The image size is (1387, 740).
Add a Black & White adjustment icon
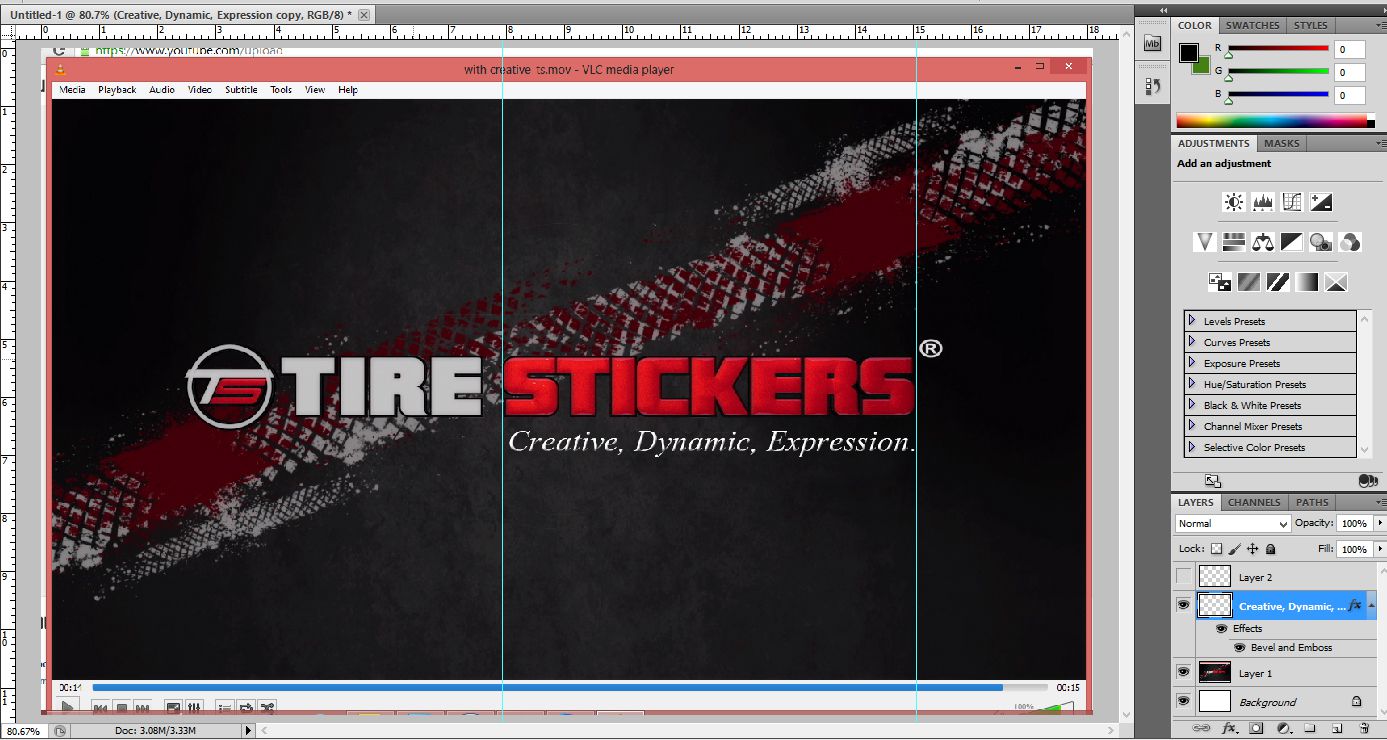tap(1292, 242)
